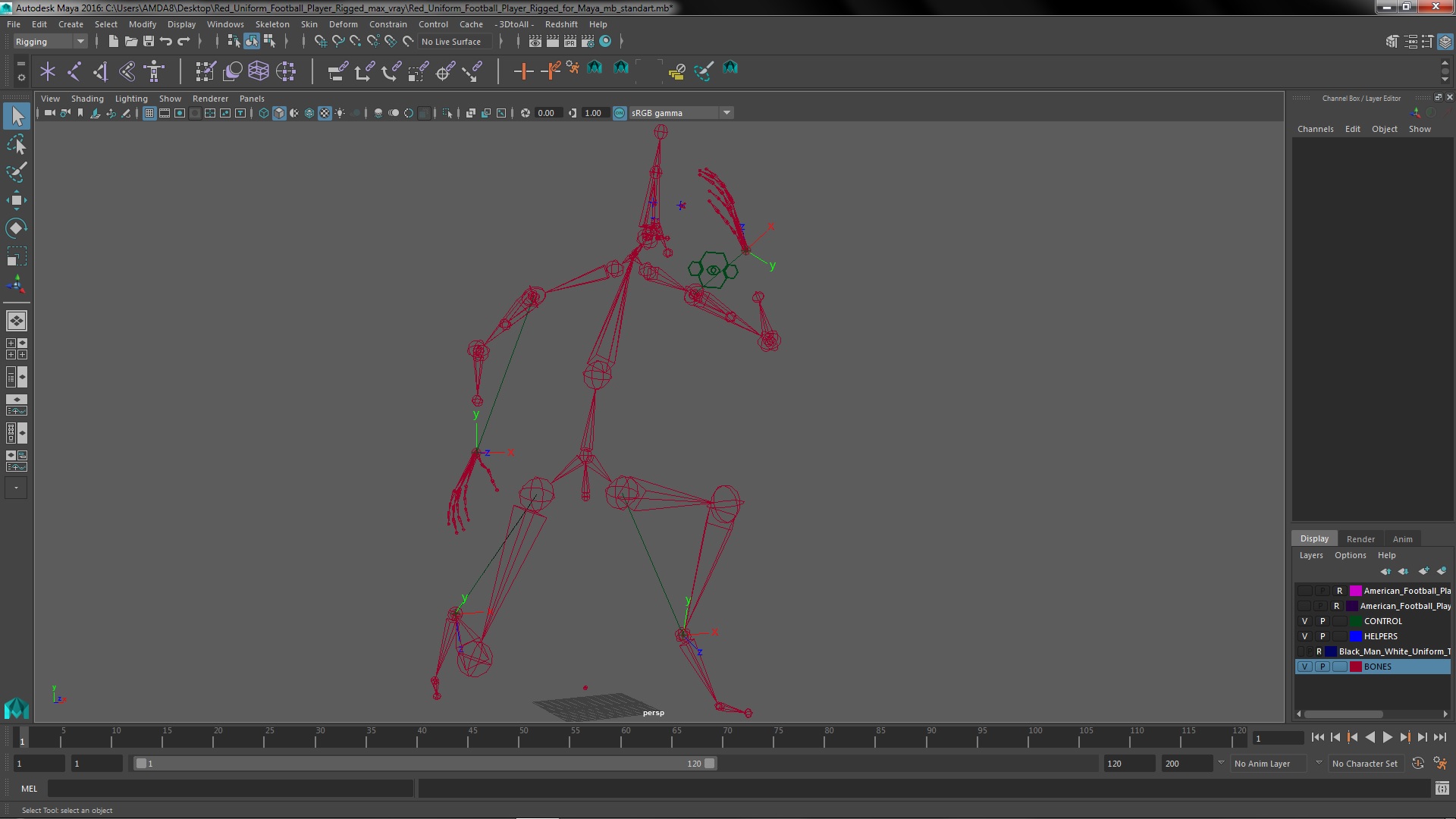The height and width of the screenshot is (819, 1456).
Task: Go to start of playback range
Action: 1317,737
